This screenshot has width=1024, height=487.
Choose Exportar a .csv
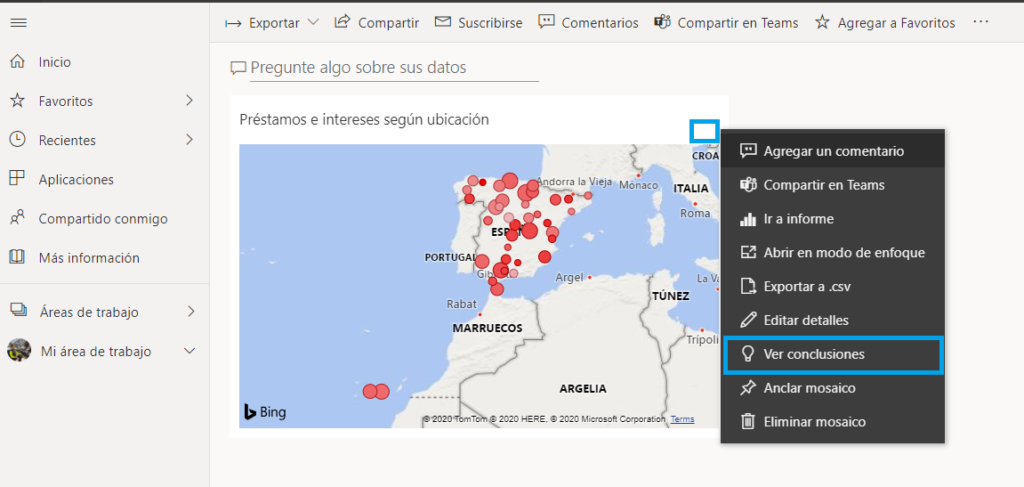833,286
